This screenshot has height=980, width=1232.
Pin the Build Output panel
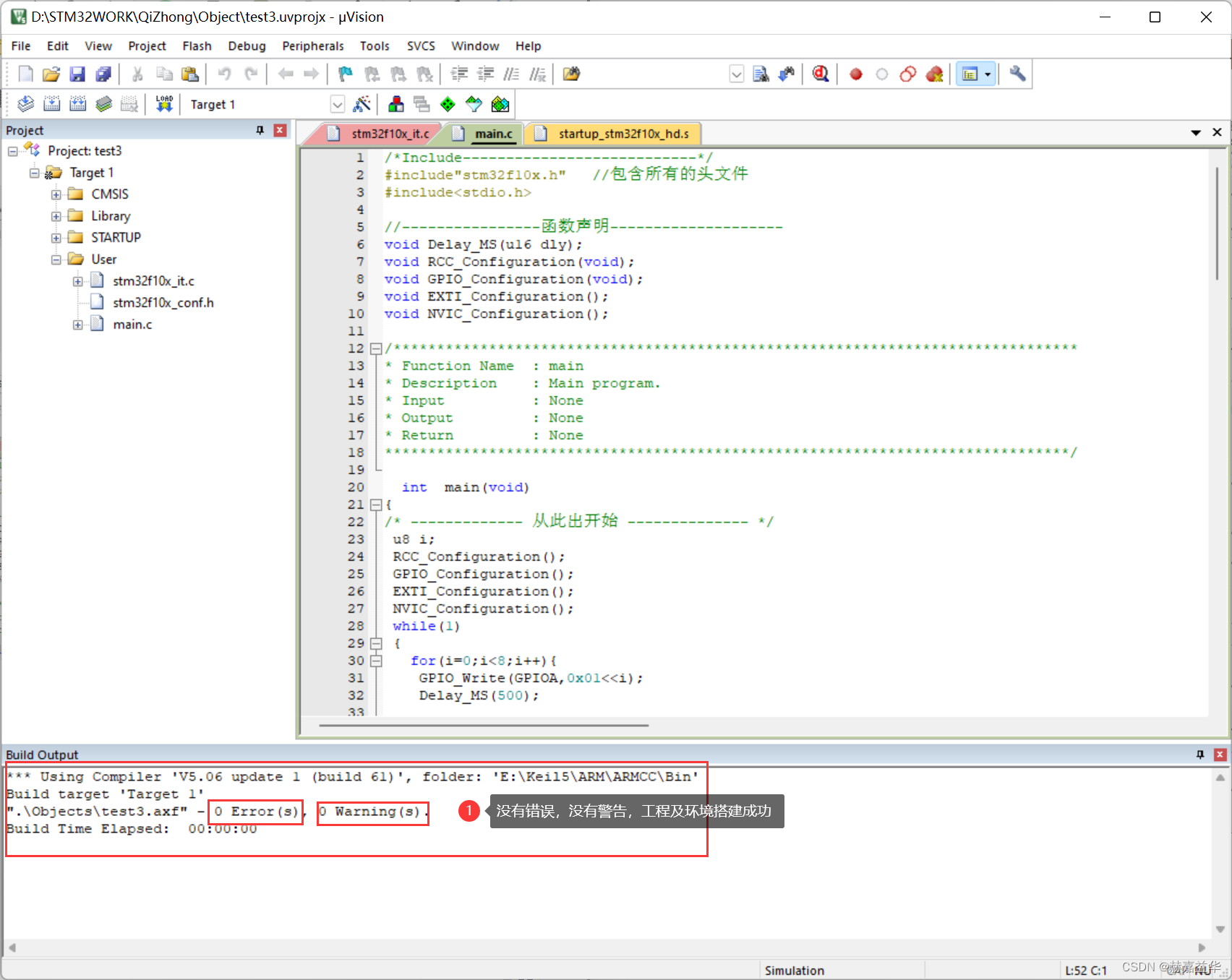1200,755
